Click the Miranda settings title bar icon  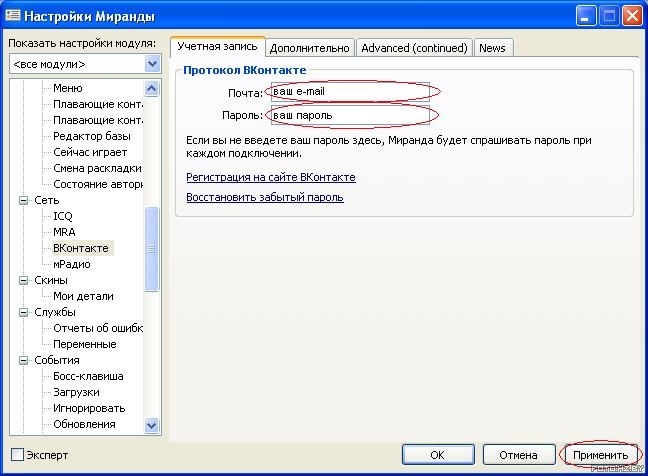[13, 16]
